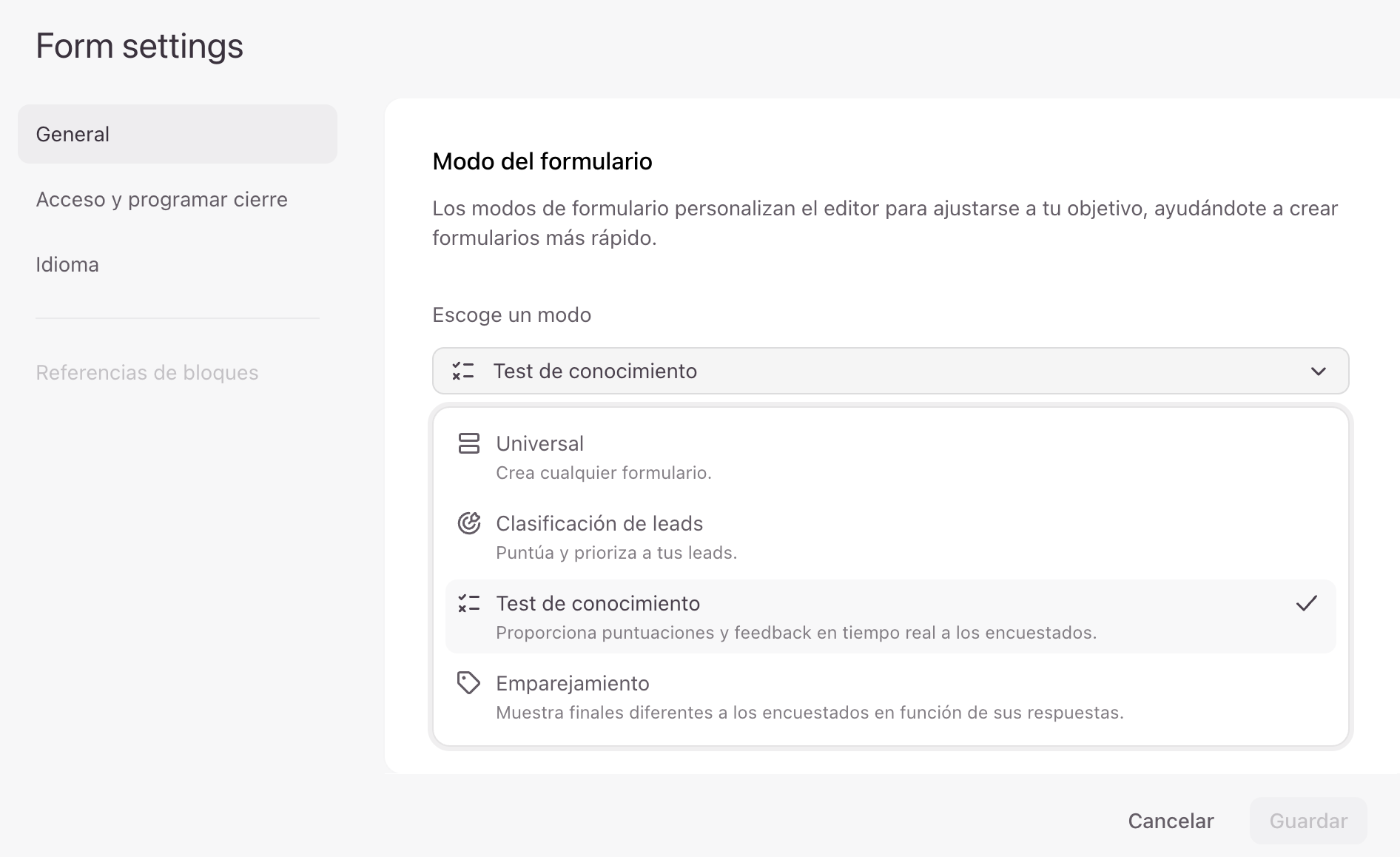Collapse the mode dropdown using the chevron arrow
This screenshot has width=1400, height=857.
[1319, 371]
